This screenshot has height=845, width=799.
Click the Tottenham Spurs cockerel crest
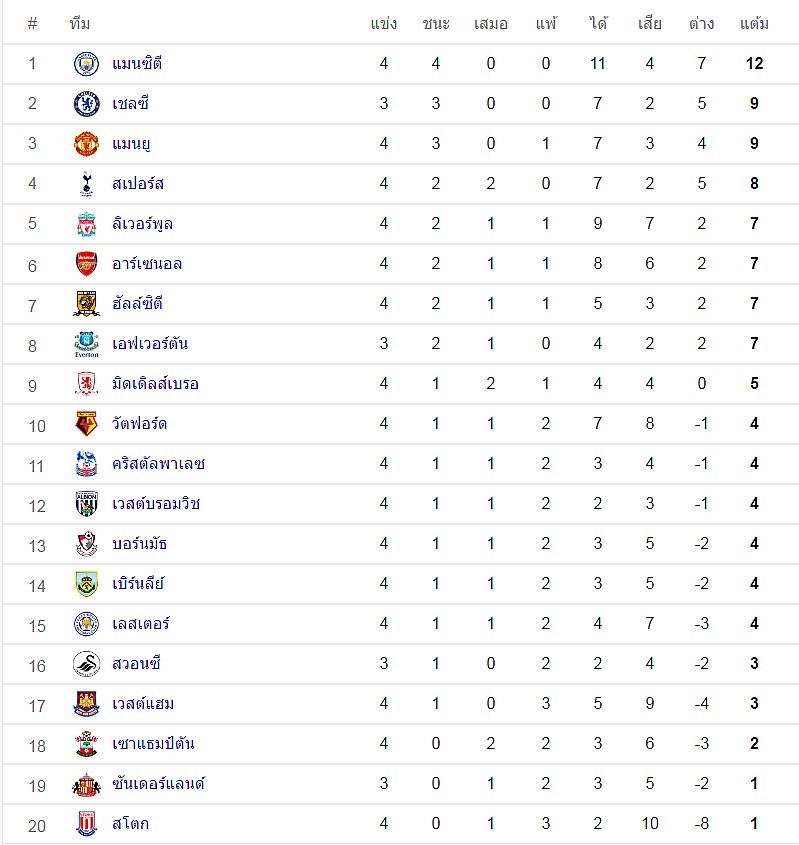(86, 184)
